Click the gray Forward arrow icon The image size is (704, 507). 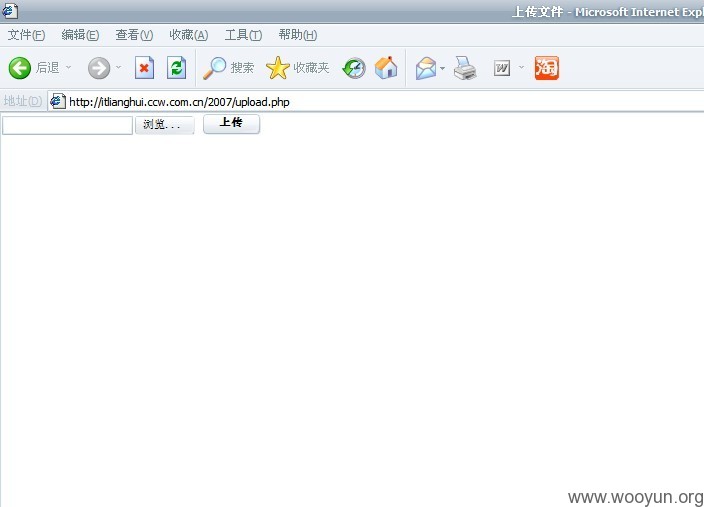click(x=99, y=68)
